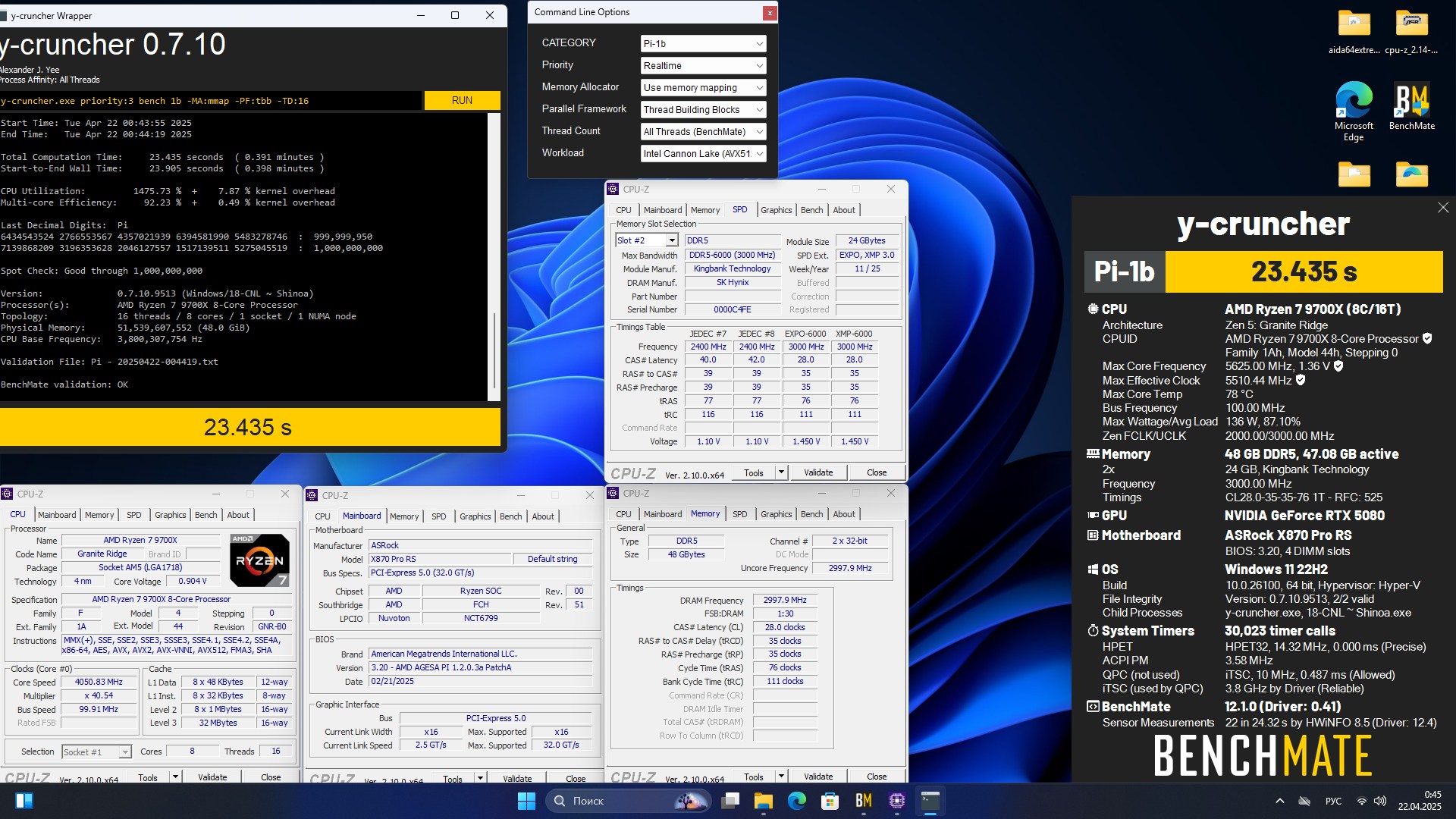Expand Memory Allocator dropdown
The image size is (1456, 819).
(x=703, y=88)
